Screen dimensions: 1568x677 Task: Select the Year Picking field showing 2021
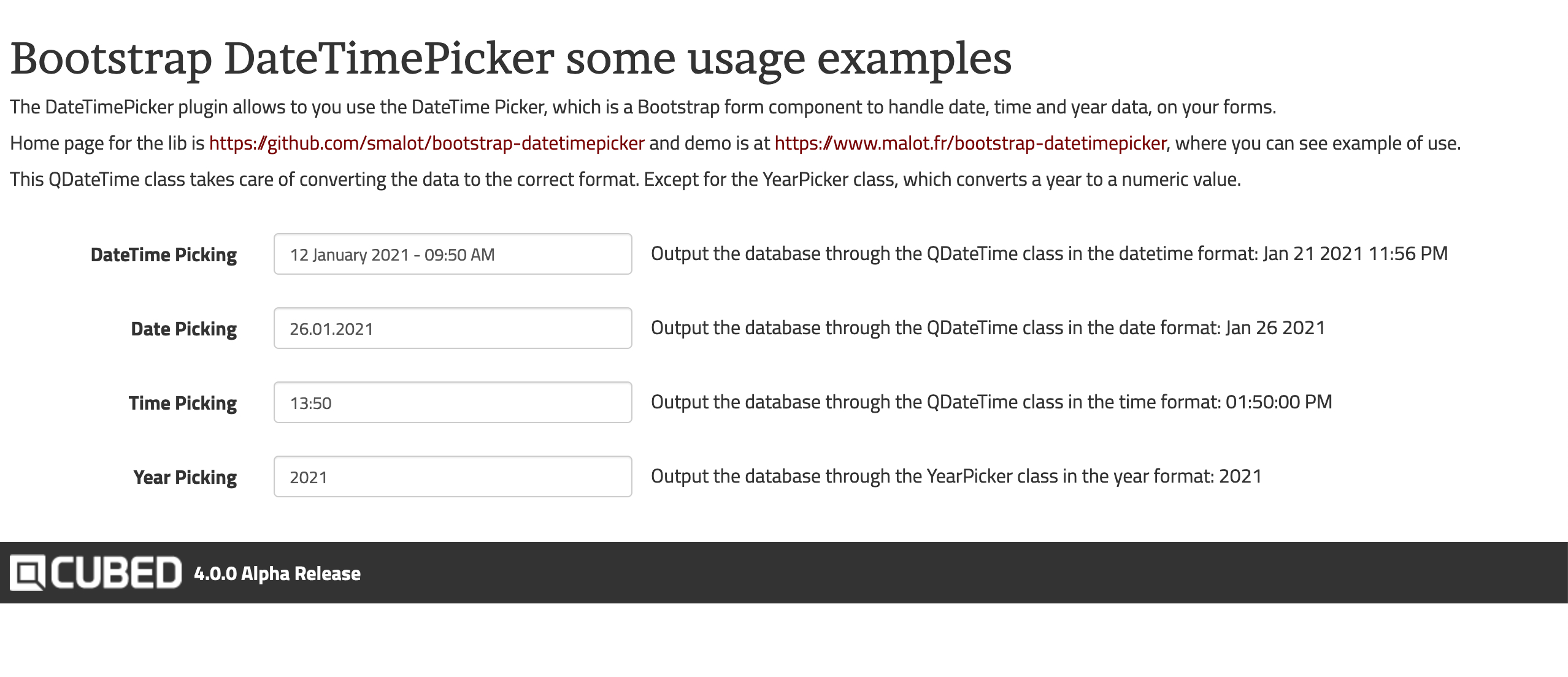tap(452, 477)
